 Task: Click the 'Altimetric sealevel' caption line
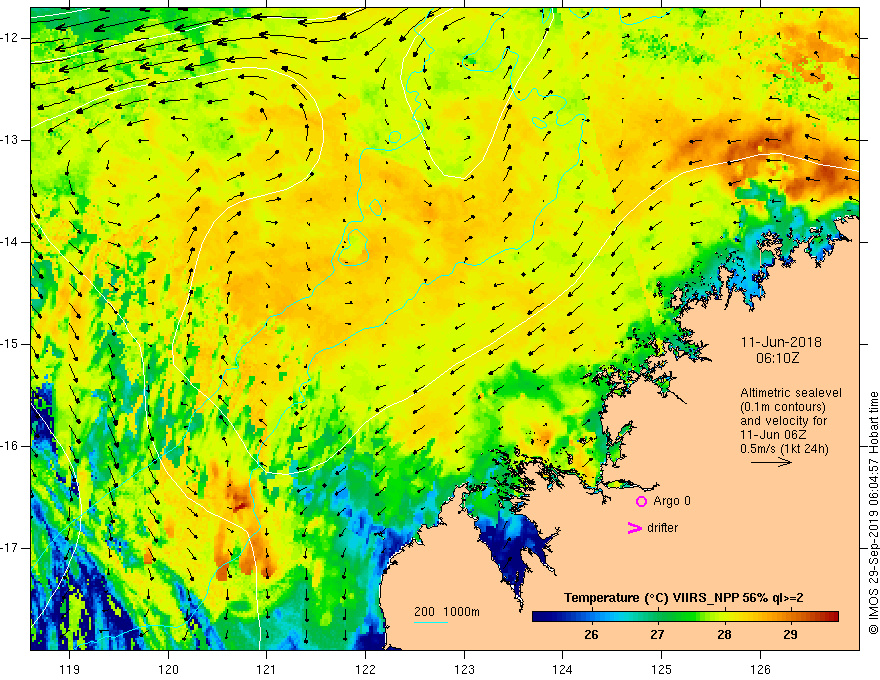click(x=791, y=393)
